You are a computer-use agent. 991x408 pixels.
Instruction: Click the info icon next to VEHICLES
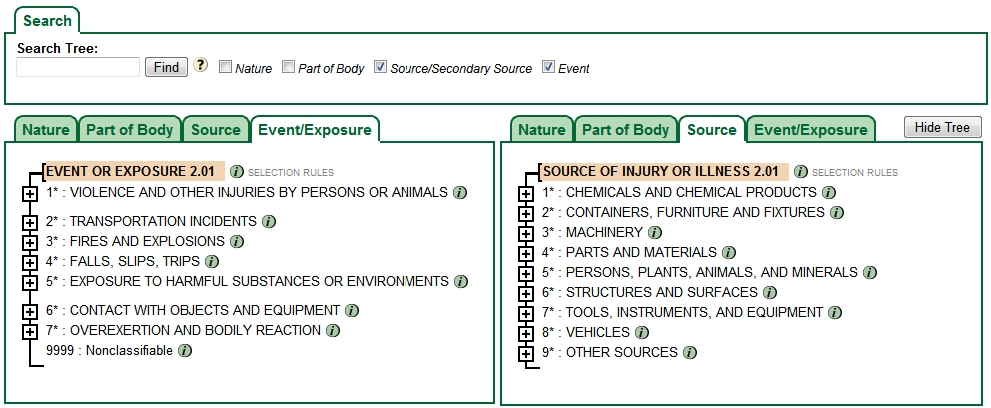click(x=642, y=332)
